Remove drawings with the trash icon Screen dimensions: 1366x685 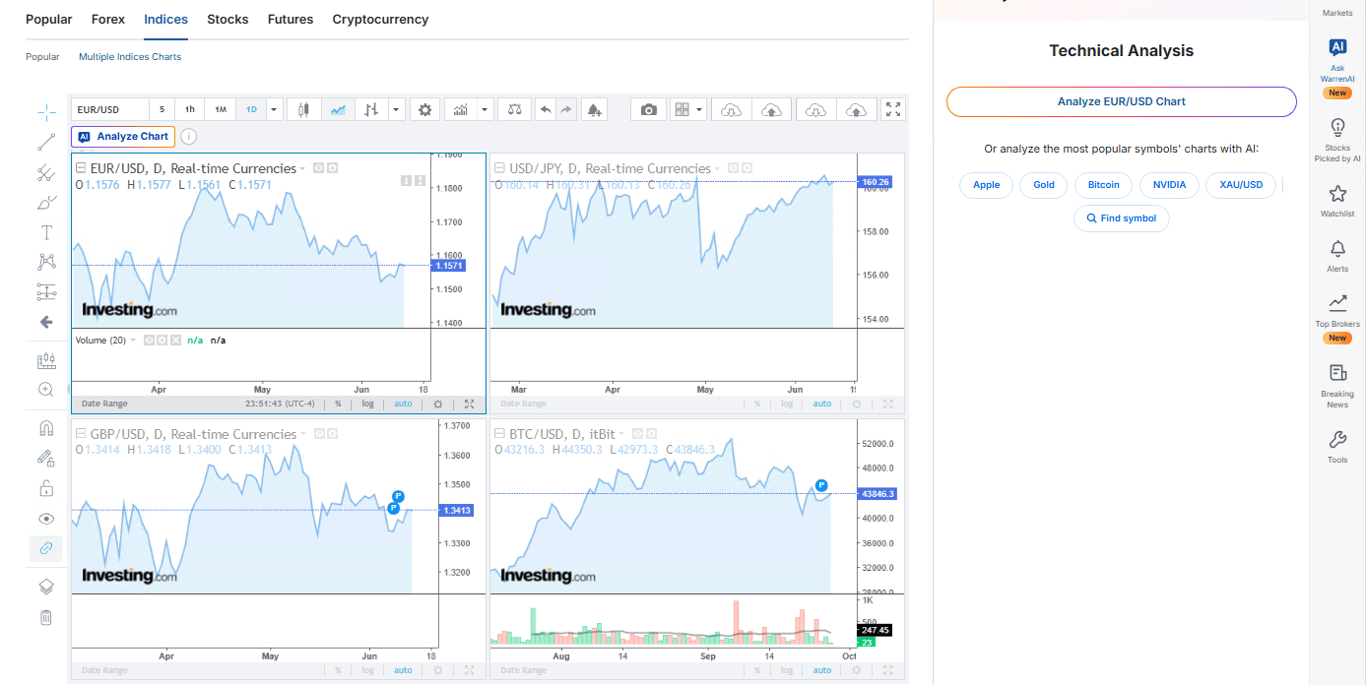[46, 617]
